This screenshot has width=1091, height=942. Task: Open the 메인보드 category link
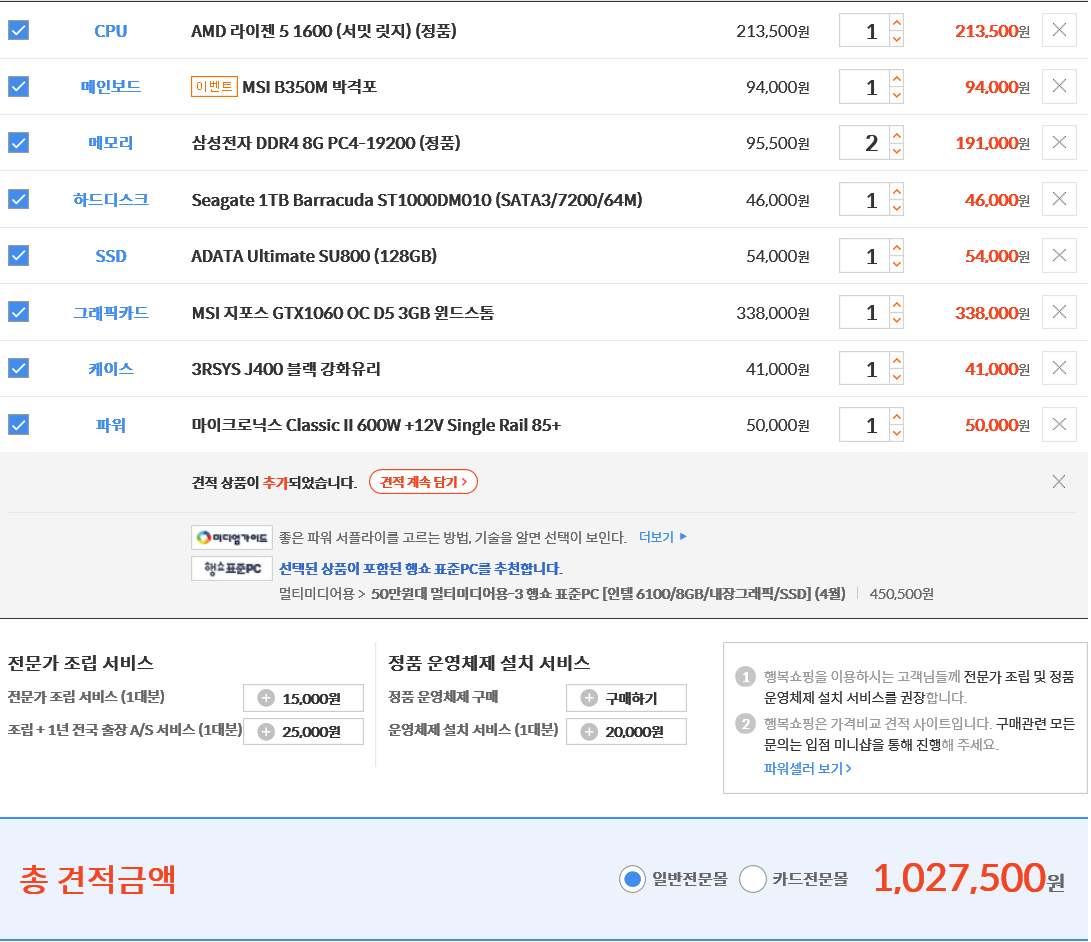111,87
